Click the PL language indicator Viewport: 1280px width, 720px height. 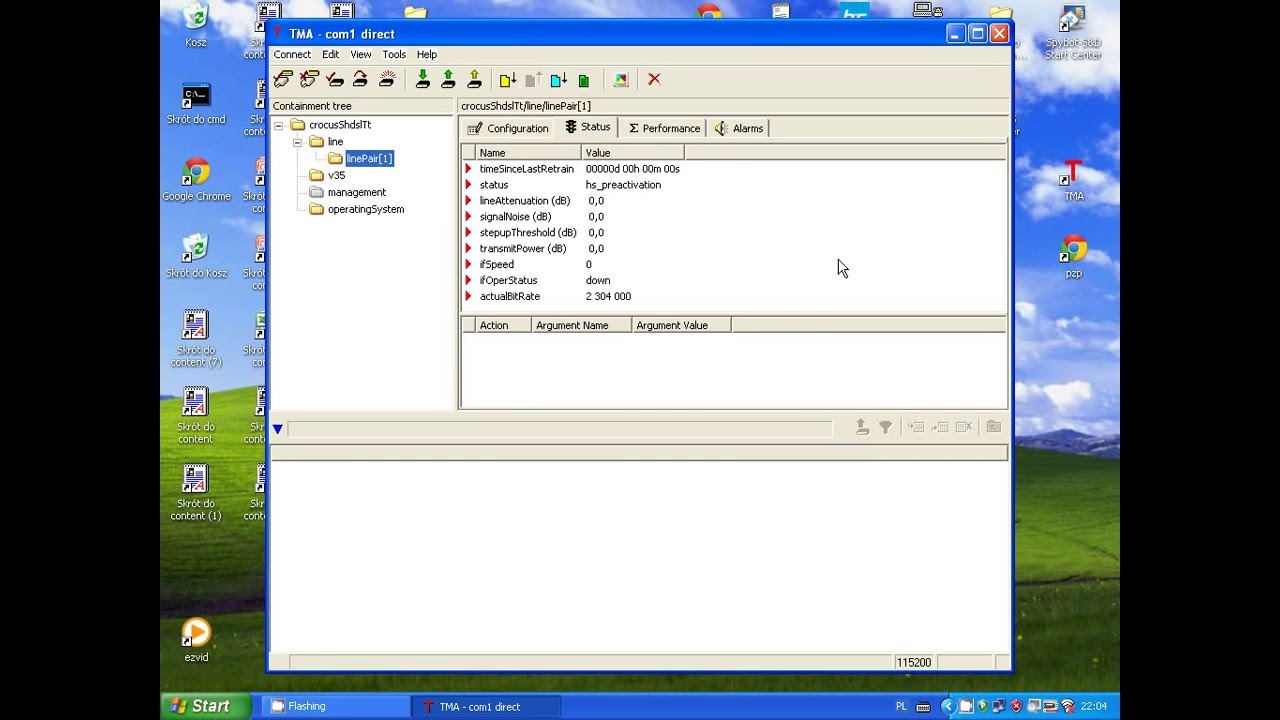coord(901,706)
